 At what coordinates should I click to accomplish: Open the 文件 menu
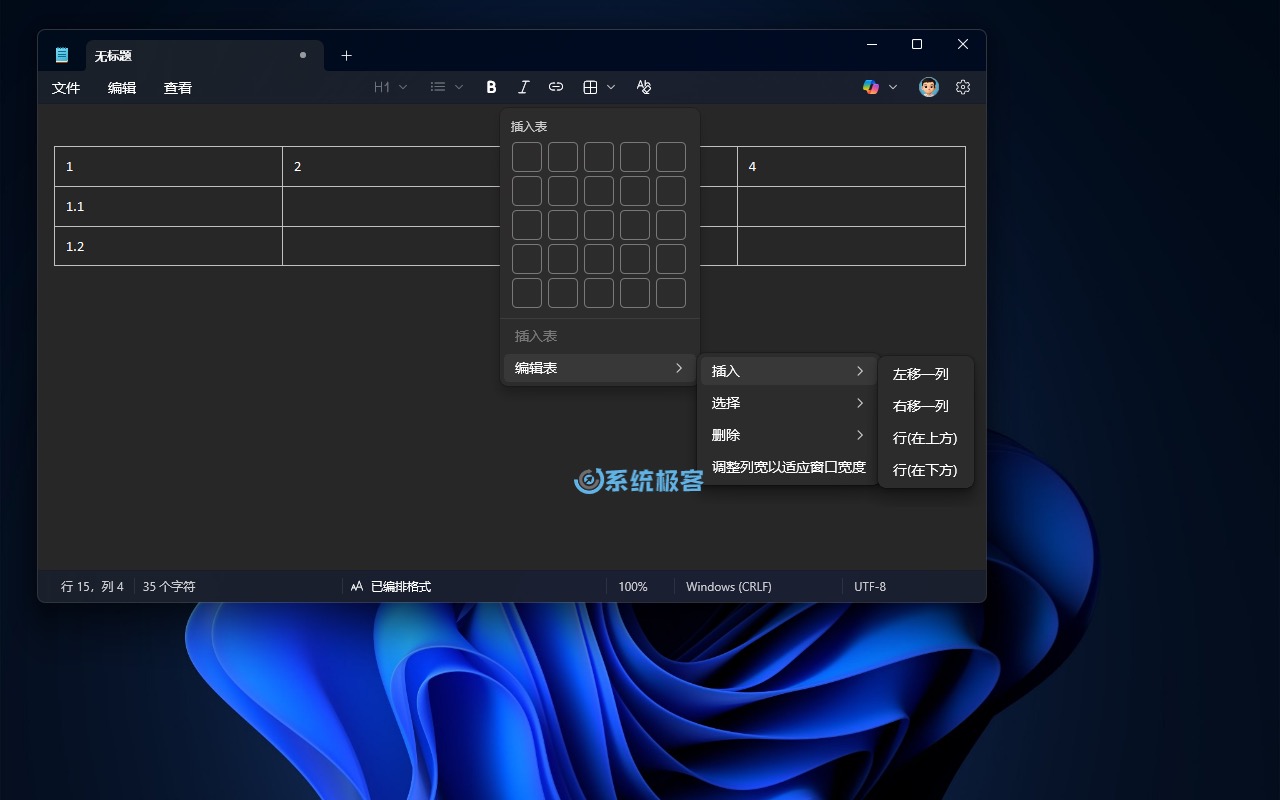click(66, 88)
